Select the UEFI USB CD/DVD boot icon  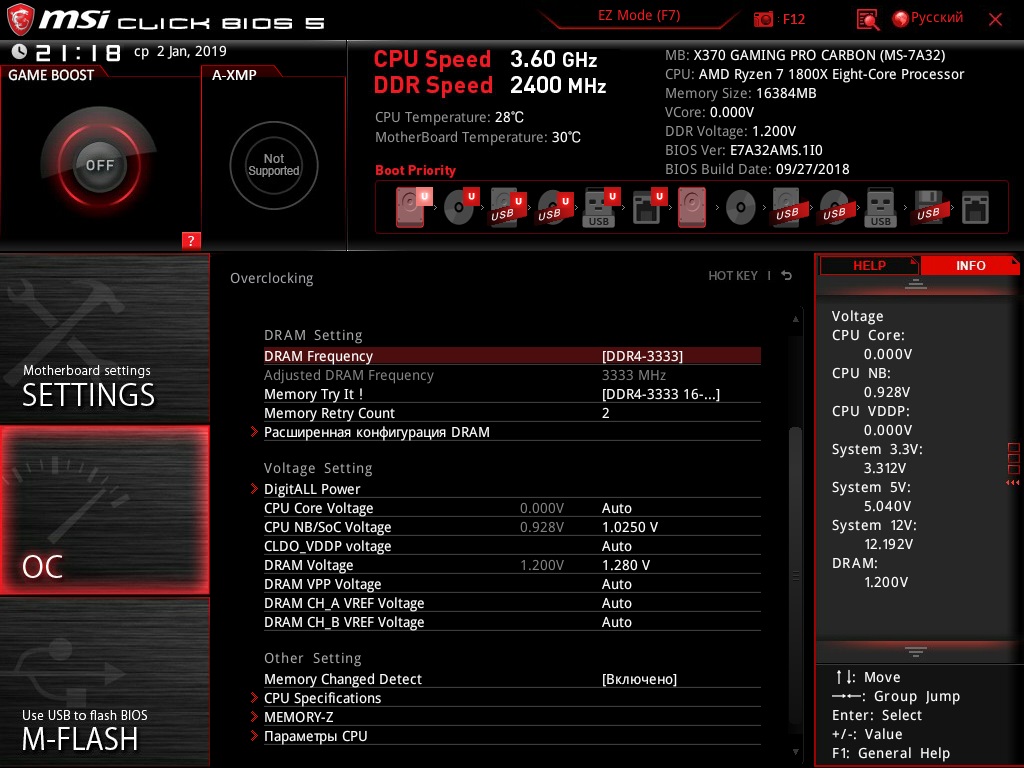coord(555,207)
